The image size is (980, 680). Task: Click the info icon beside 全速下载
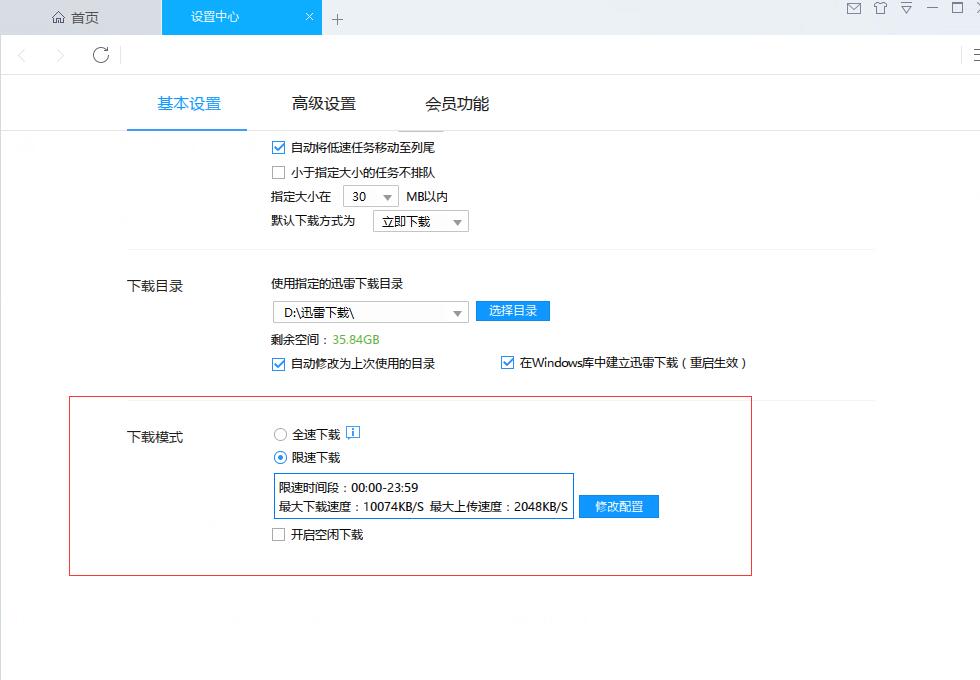point(355,434)
